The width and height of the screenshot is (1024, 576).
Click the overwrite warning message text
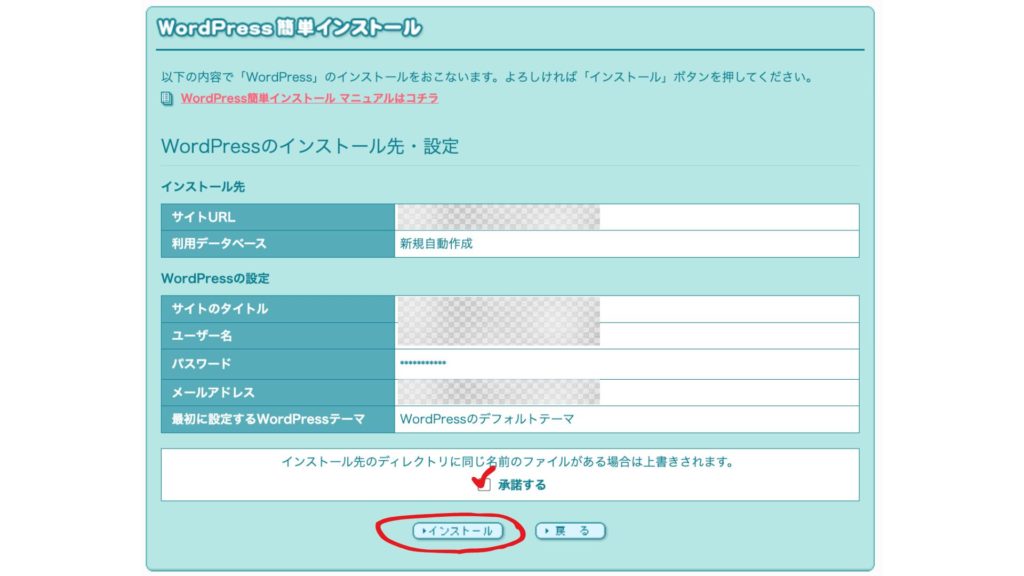pos(508,462)
